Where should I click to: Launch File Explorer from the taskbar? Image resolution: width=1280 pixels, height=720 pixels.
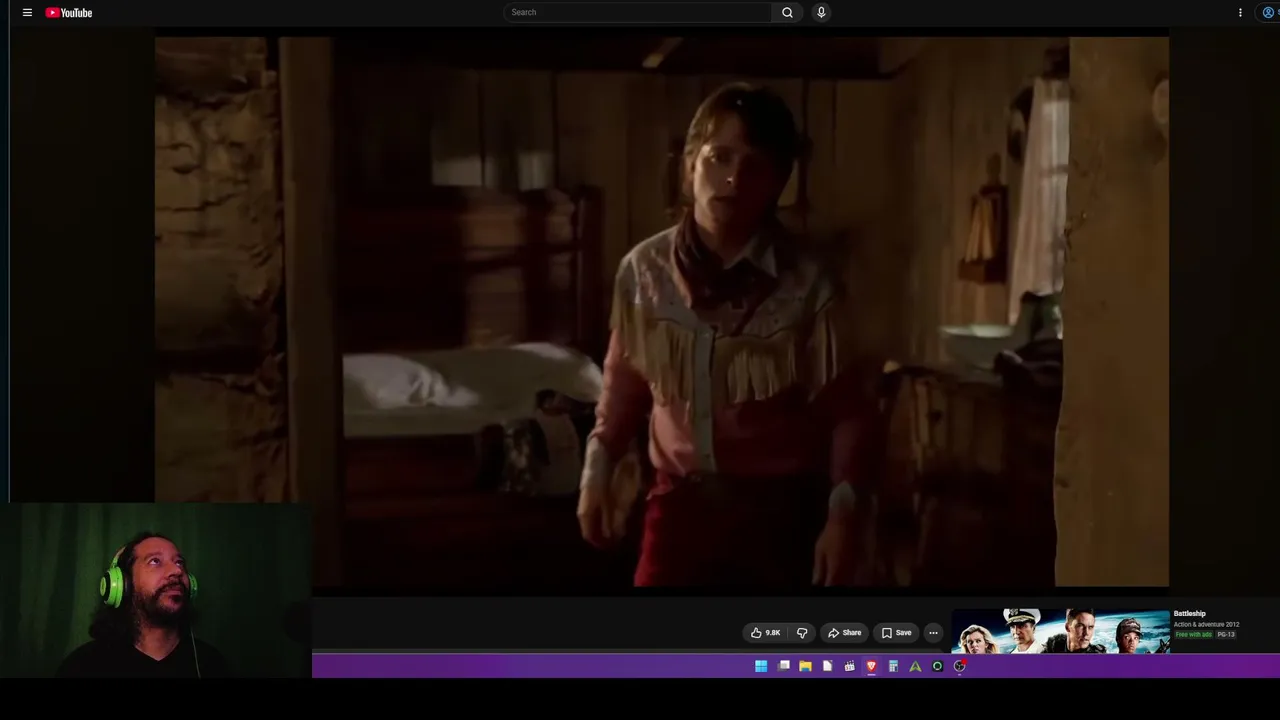[x=805, y=666]
